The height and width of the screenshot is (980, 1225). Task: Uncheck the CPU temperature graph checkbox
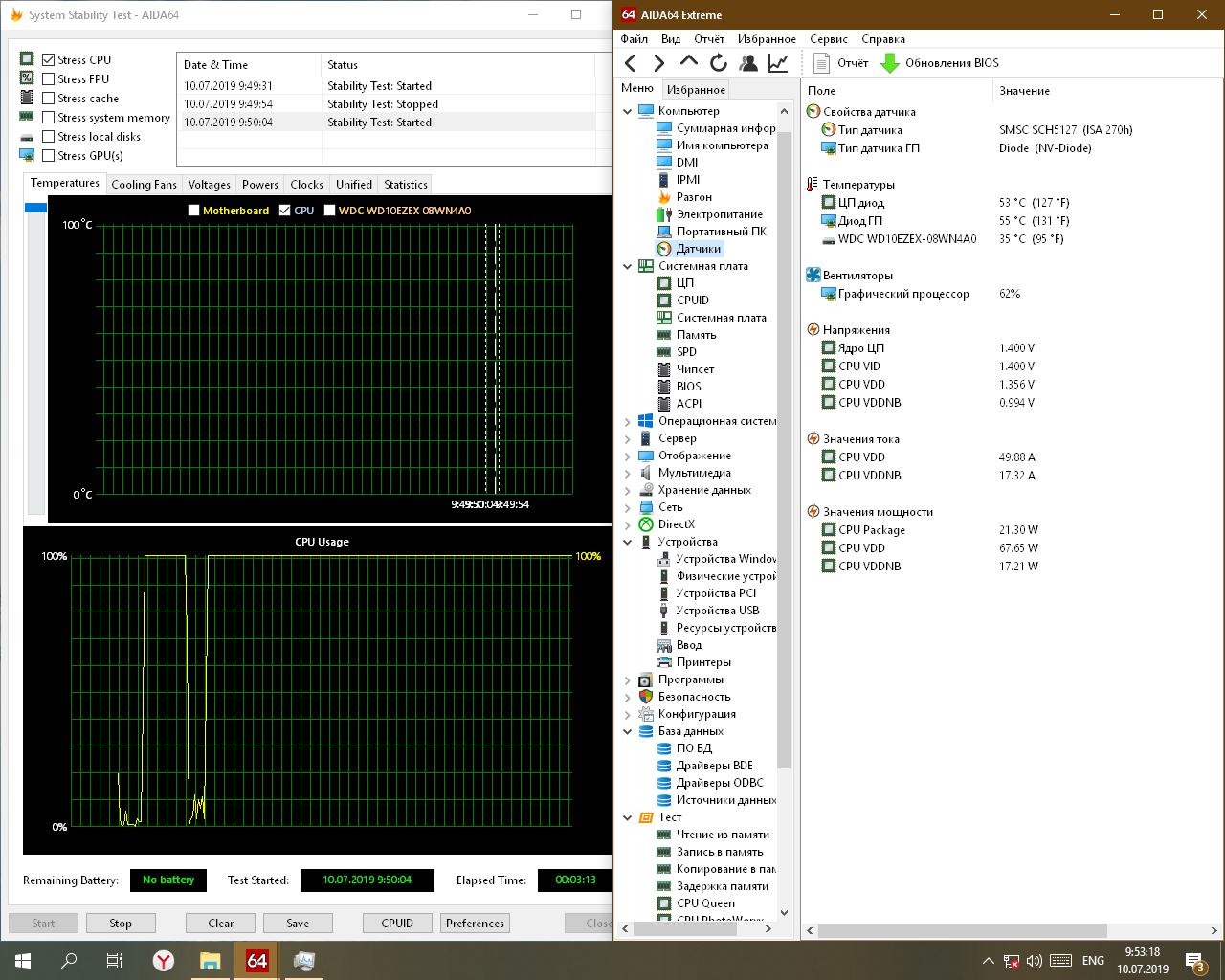pos(285,211)
